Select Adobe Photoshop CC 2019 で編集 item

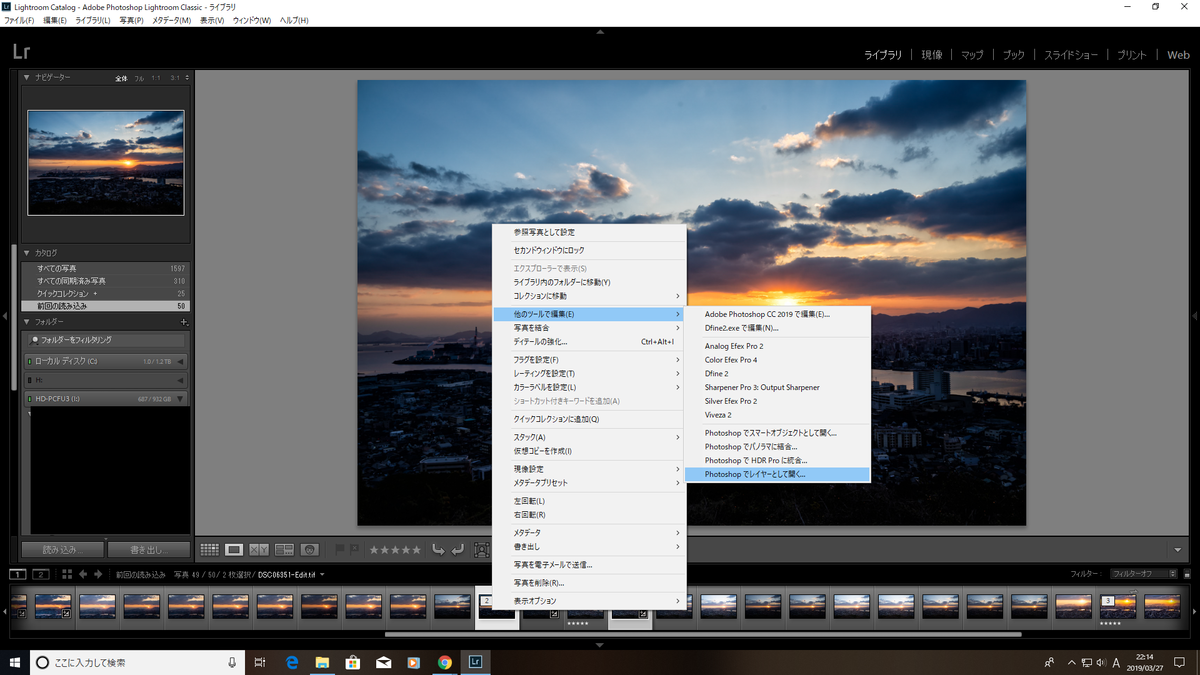pyautogui.click(x=778, y=314)
